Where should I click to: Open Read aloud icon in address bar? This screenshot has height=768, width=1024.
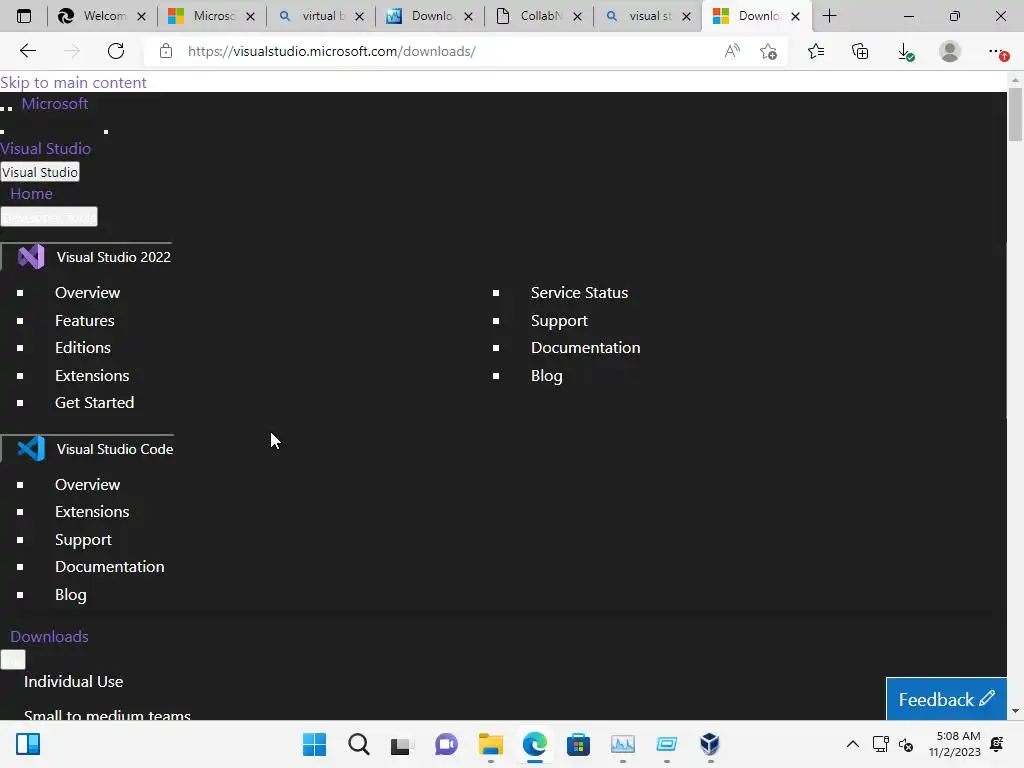732,51
